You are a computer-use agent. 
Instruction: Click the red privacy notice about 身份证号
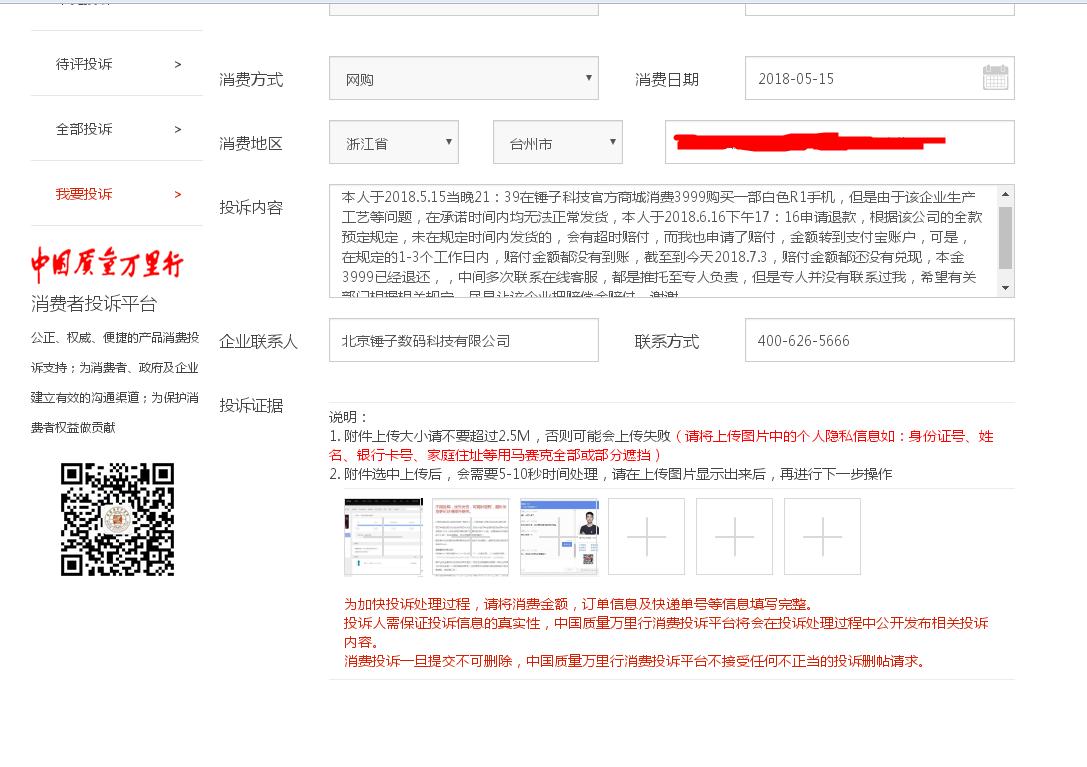point(661,445)
